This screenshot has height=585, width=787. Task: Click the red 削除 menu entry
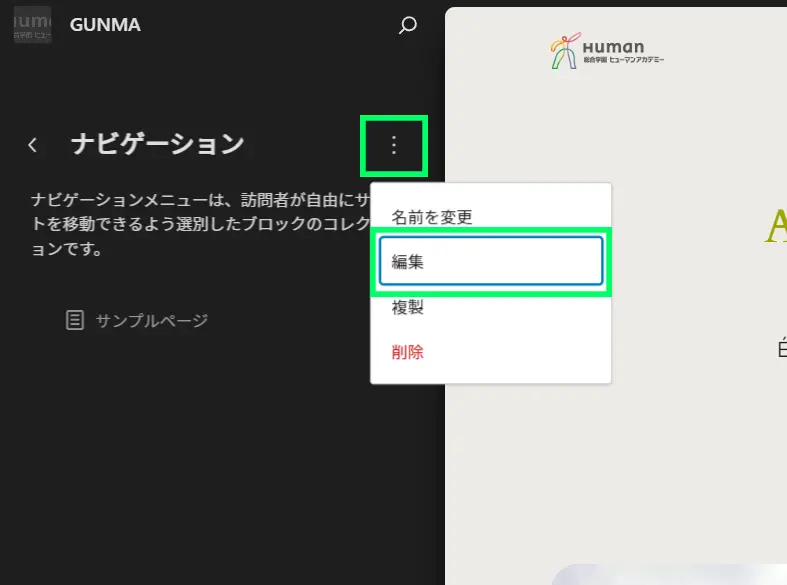(408, 352)
